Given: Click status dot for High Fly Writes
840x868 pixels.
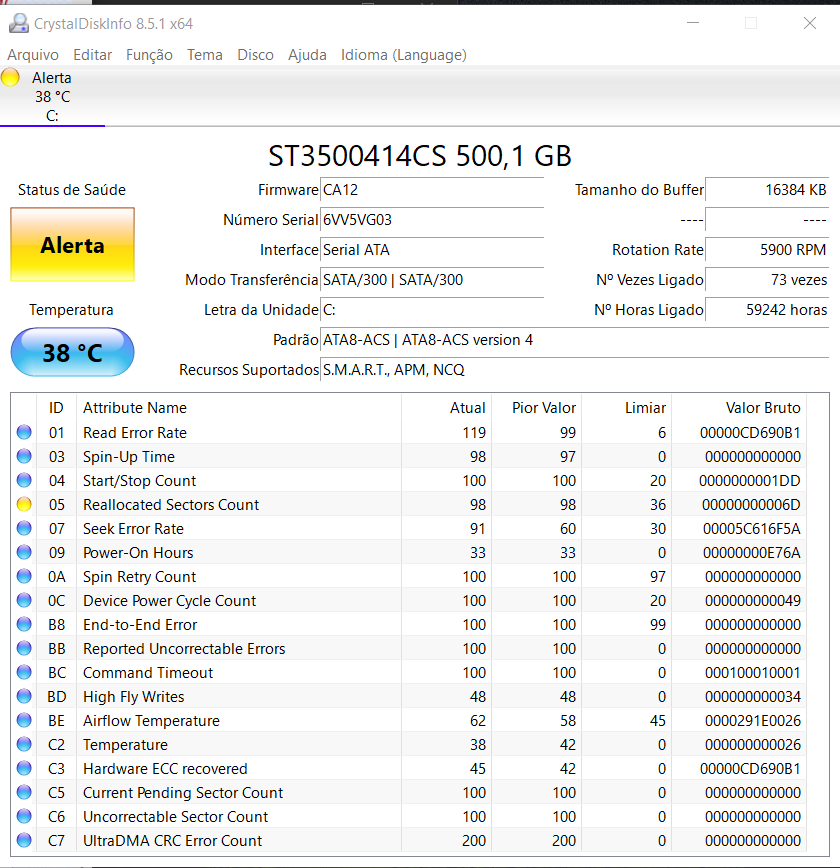Looking at the screenshot, I should [x=24, y=696].
